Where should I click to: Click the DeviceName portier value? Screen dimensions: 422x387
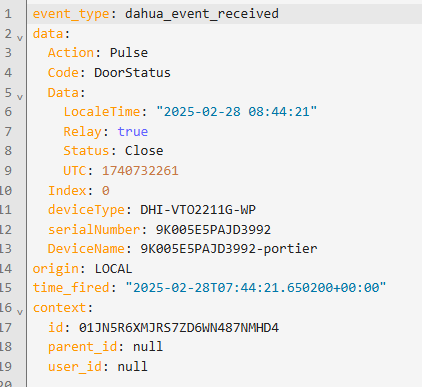tap(229, 249)
